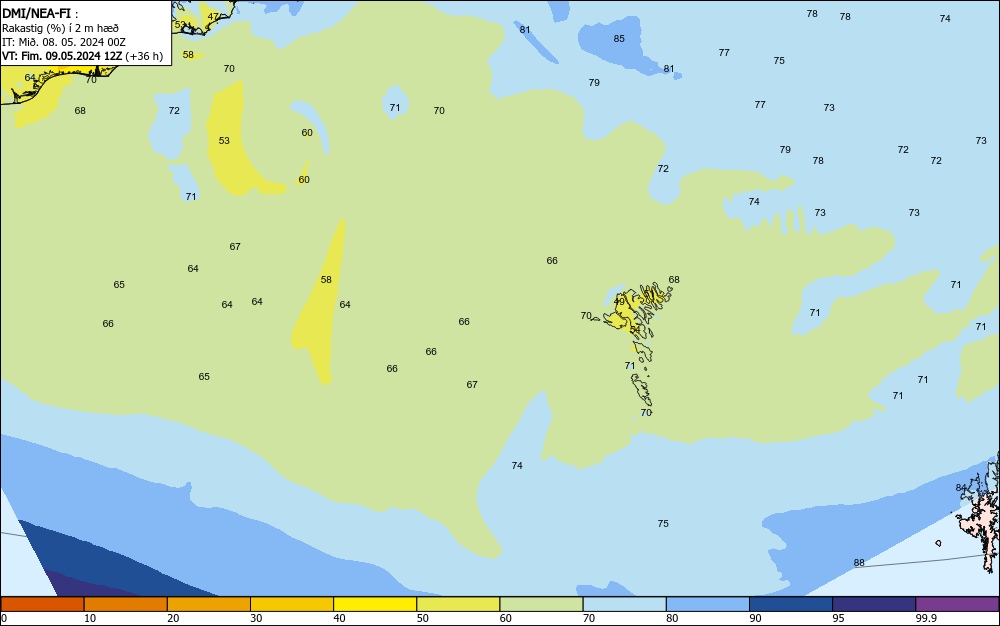This screenshot has height=626, width=1000.
Task: Click the humidity value "85" on the map
Action: pos(619,38)
